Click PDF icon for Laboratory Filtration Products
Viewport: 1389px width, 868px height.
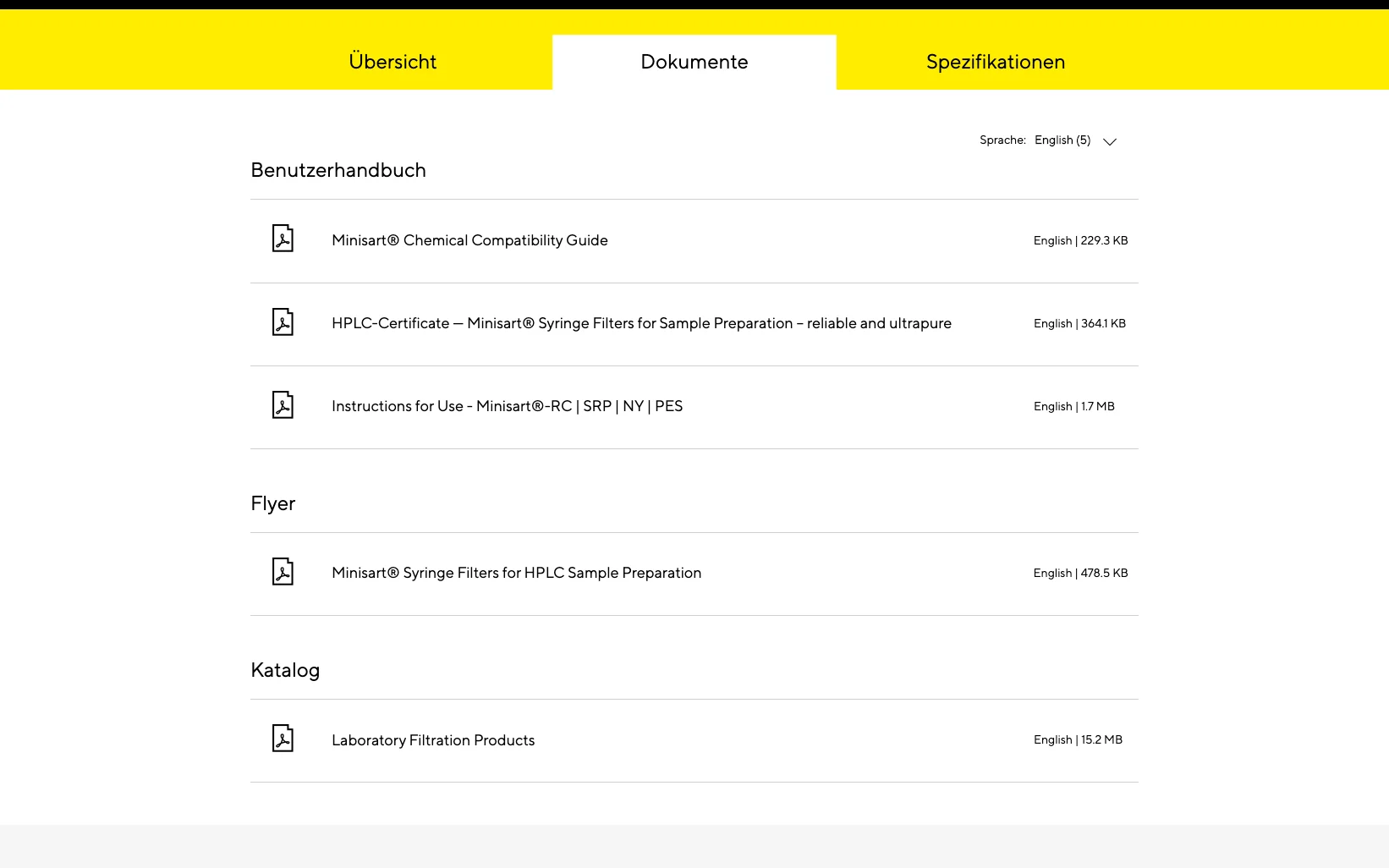click(x=283, y=738)
